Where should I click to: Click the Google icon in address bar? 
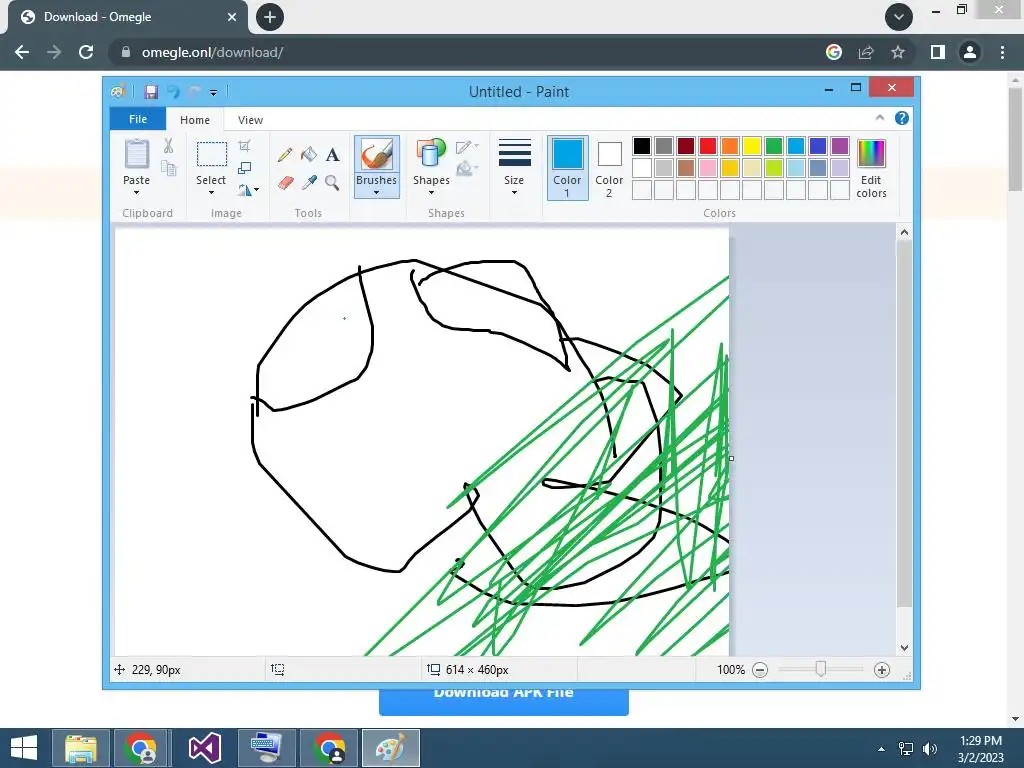click(834, 52)
